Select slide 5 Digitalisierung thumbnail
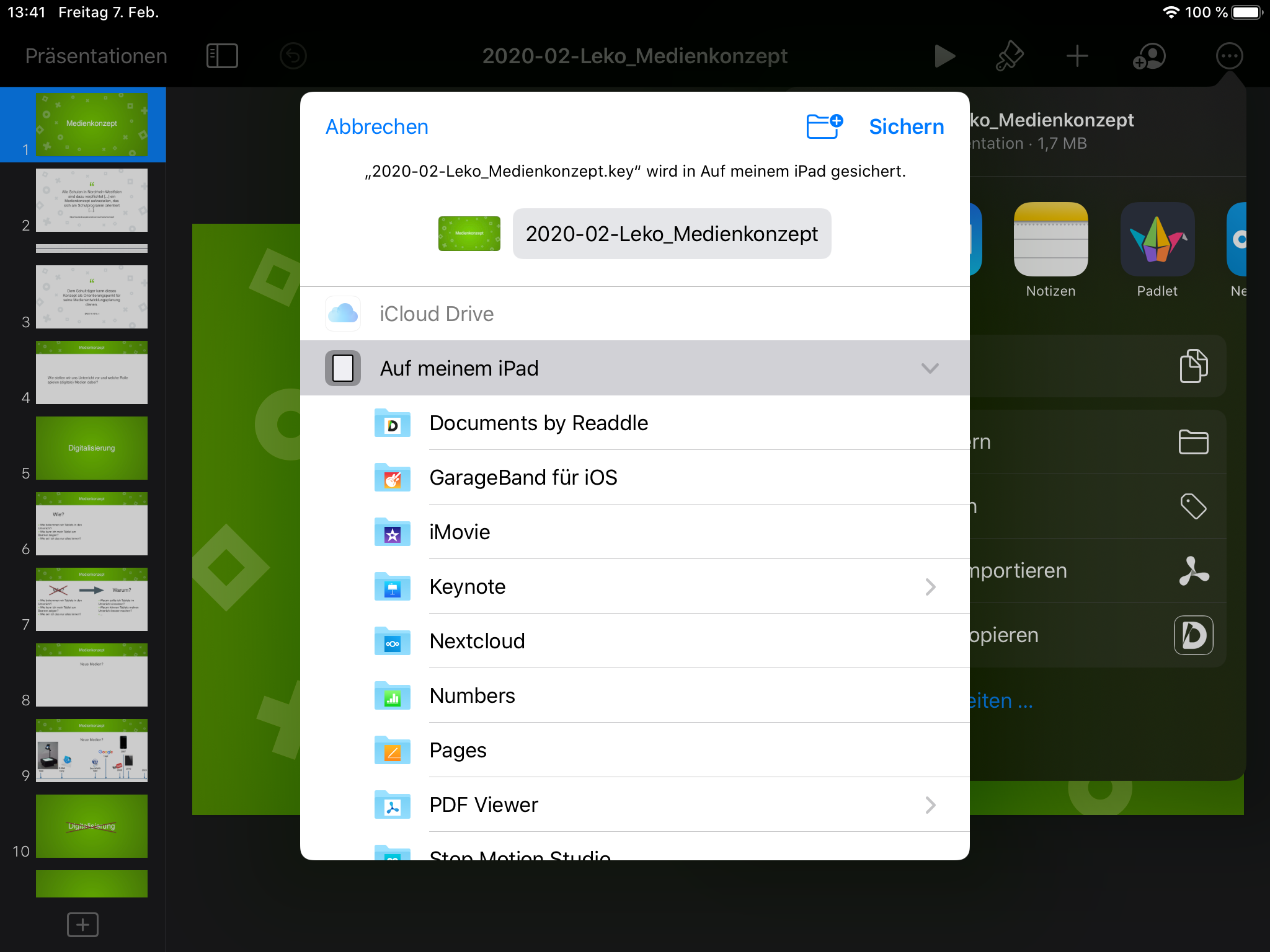The width and height of the screenshot is (1270, 952). 92,448
